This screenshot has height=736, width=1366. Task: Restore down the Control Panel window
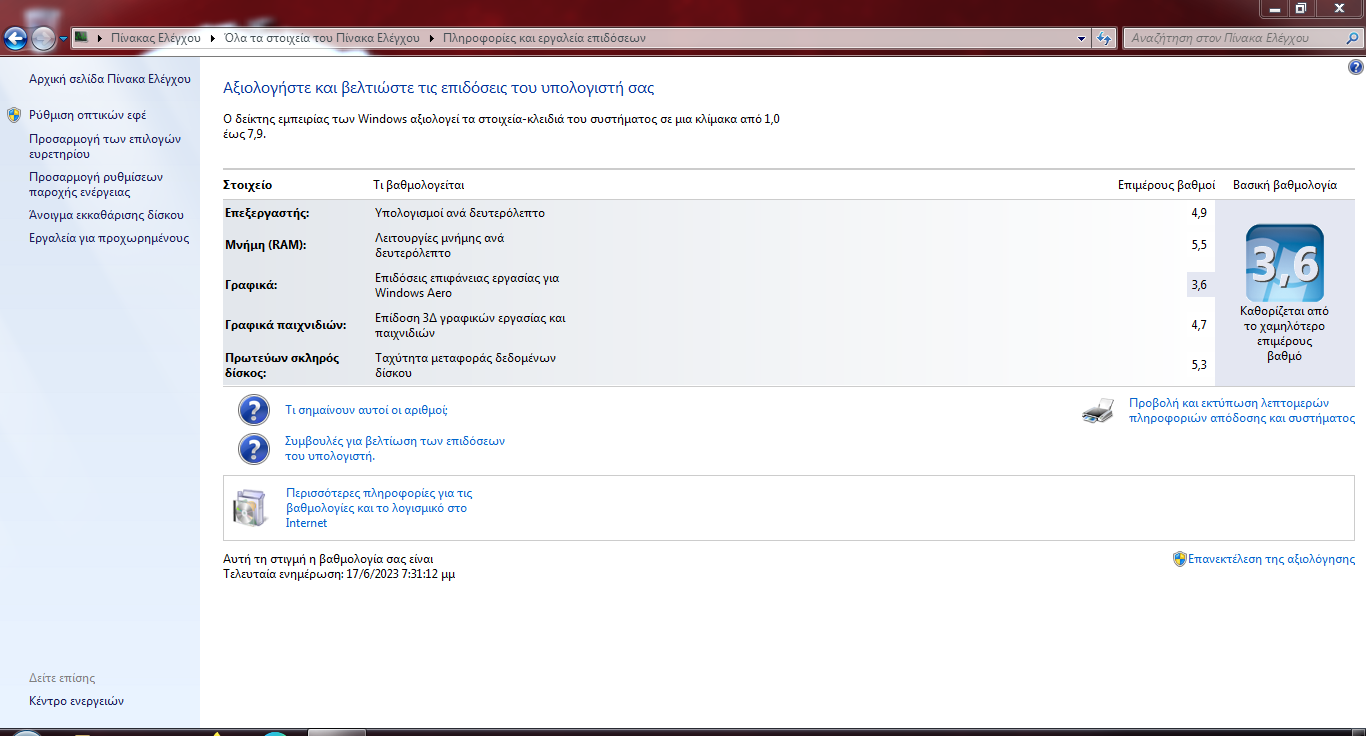(x=1301, y=8)
